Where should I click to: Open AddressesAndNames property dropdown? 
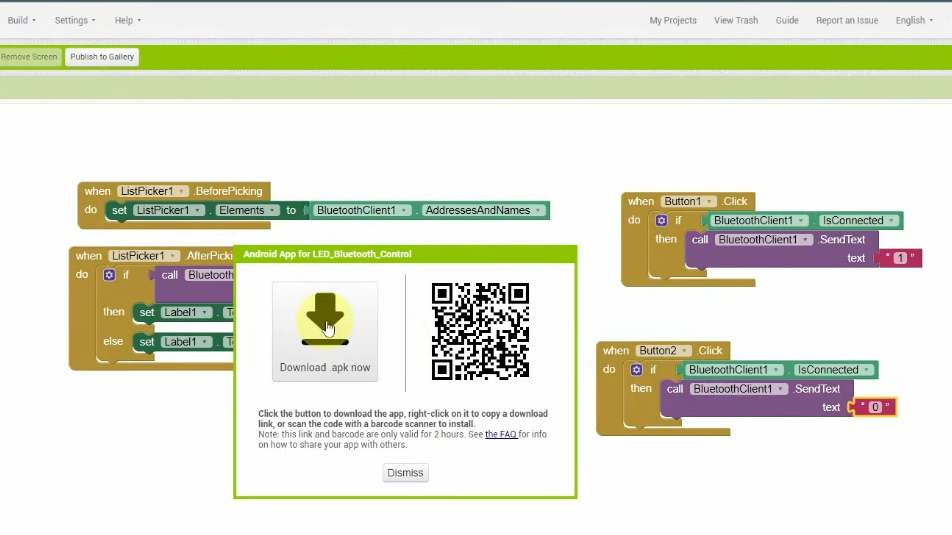[x=539, y=210]
